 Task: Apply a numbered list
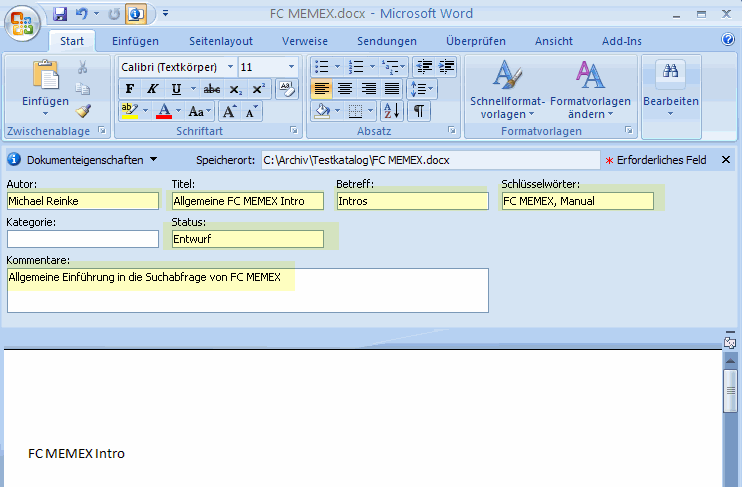point(356,67)
